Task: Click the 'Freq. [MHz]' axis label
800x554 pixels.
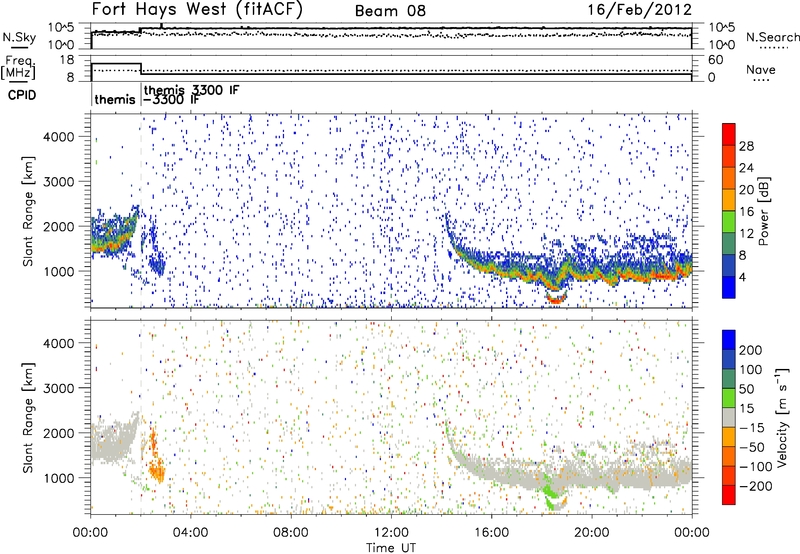Action: click(x=18, y=68)
